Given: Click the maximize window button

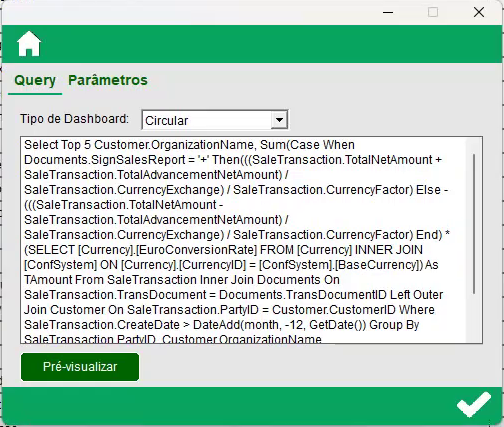Looking at the screenshot, I should (x=433, y=12).
